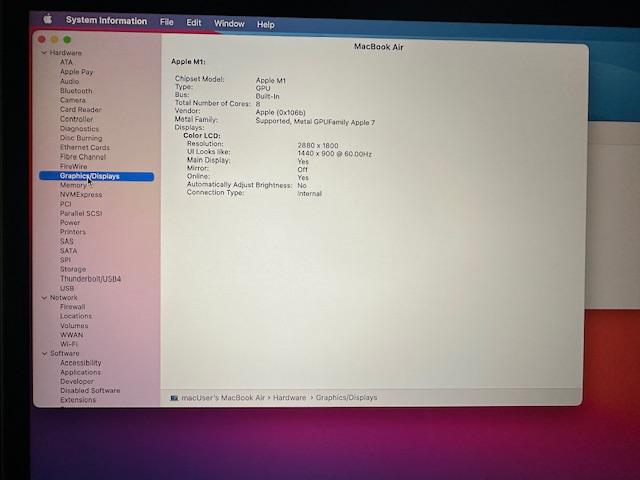The width and height of the screenshot is (640, 480).
Task: Click the resolution value 2880 x 1800
Action: (318, 146)
